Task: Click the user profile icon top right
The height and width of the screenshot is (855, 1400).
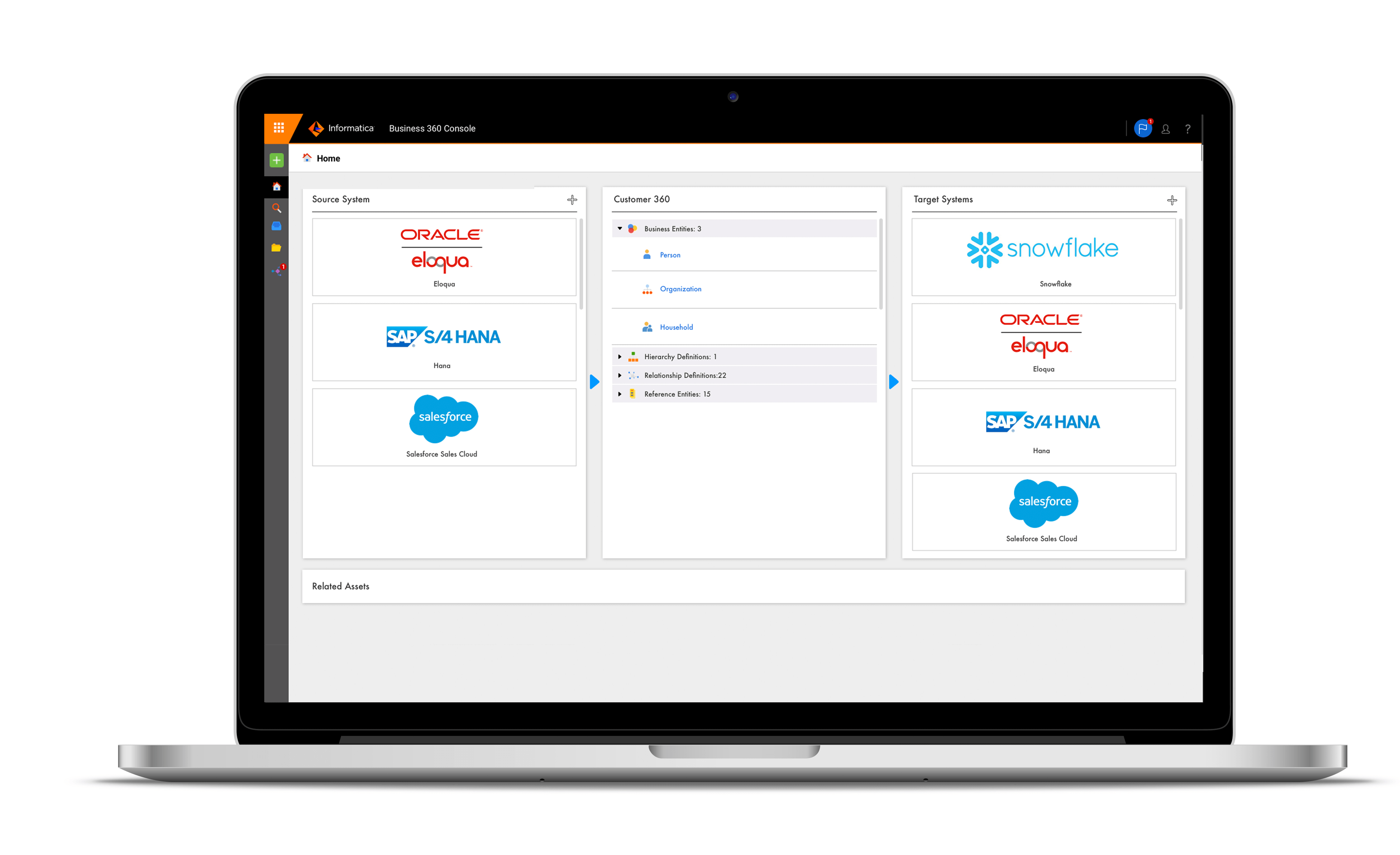Action: [1163, 128]
